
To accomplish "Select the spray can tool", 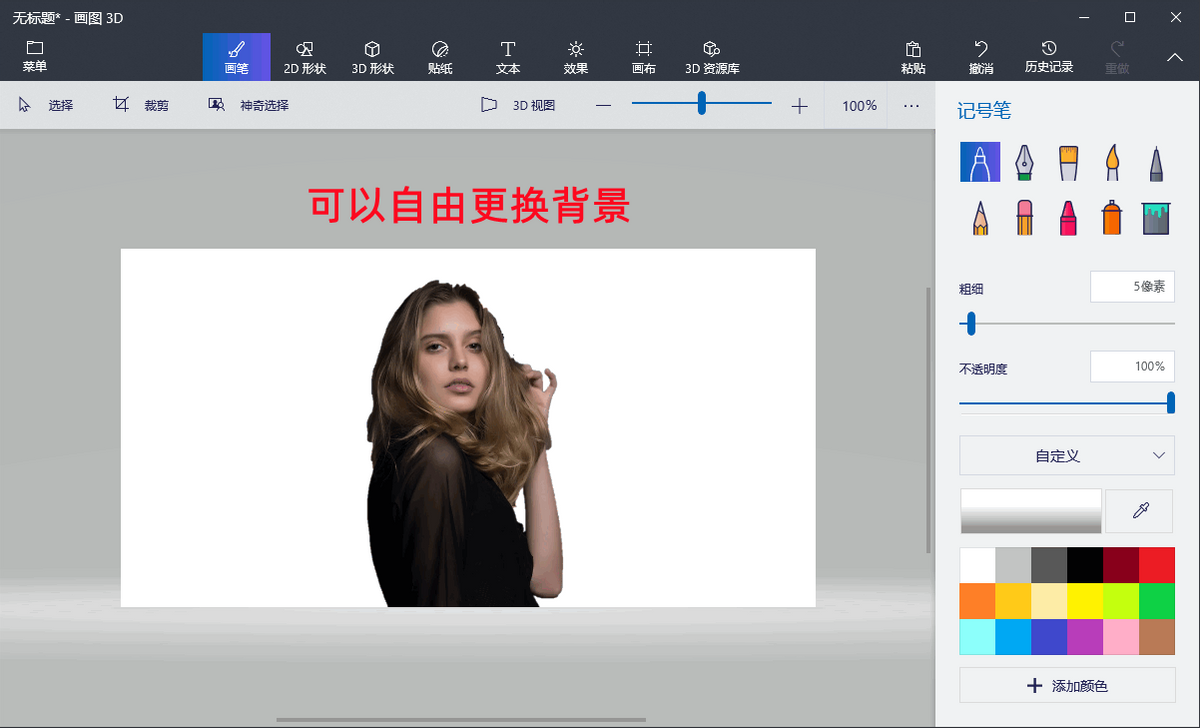I will (1112, 217).
